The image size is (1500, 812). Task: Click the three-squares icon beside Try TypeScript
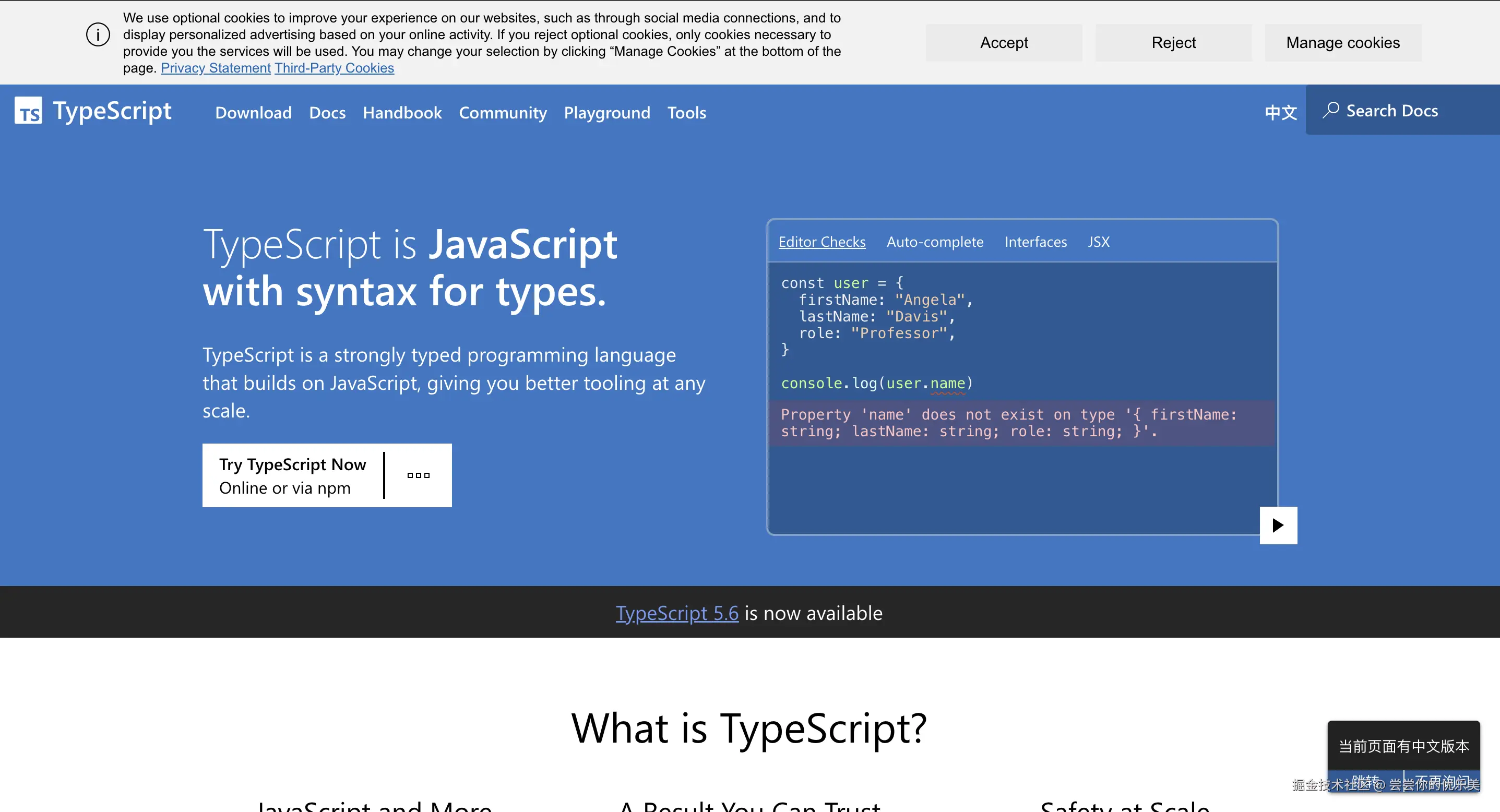(418, 475)
